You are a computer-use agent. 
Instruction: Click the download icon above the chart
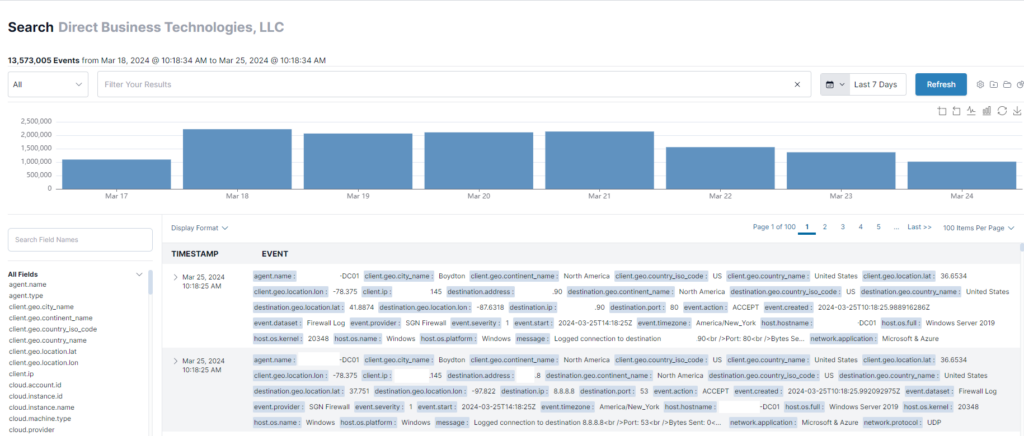(x=1018, y=110)
